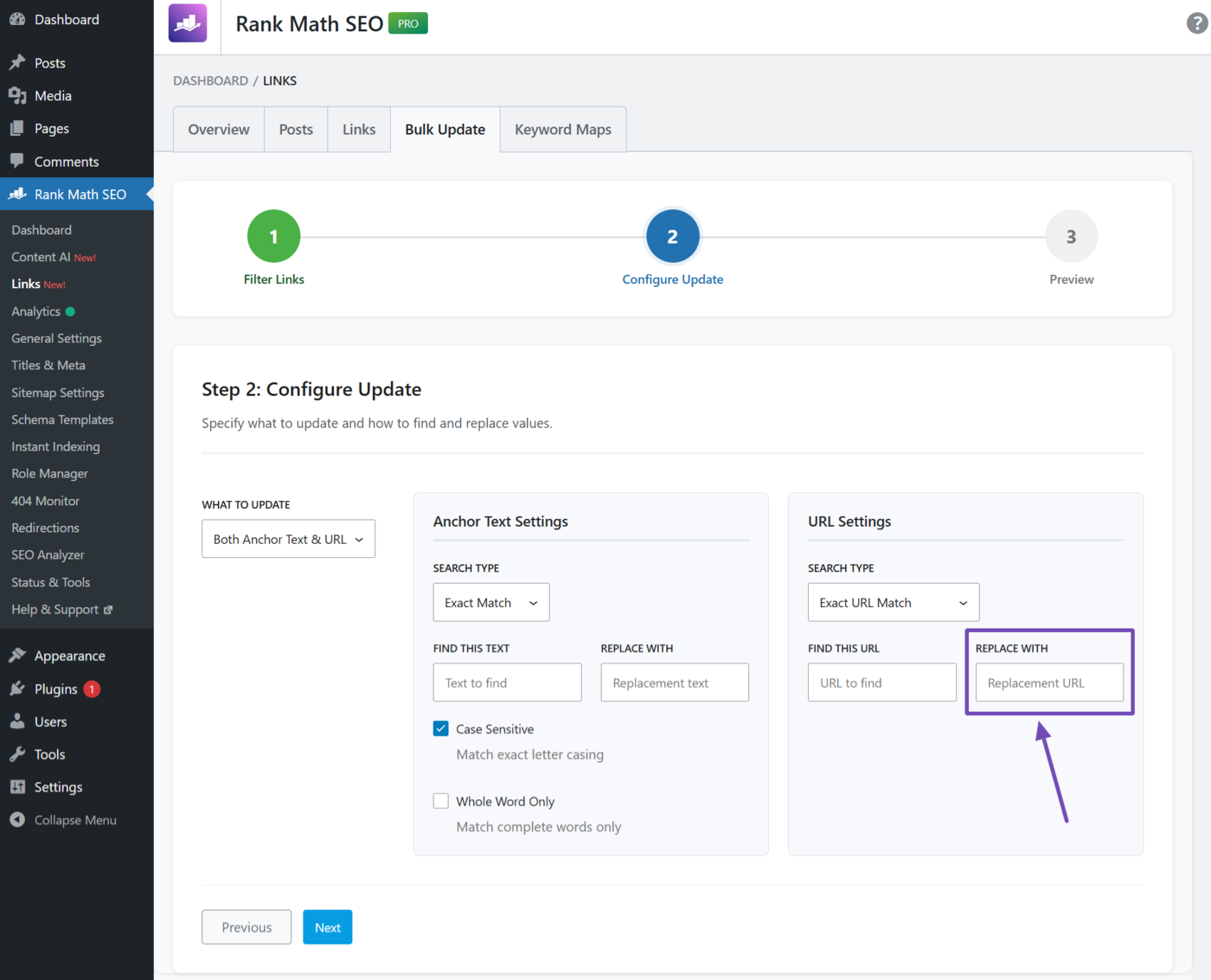
Task: Select the Users icon in sidebar
Action: tap(17, 721)
